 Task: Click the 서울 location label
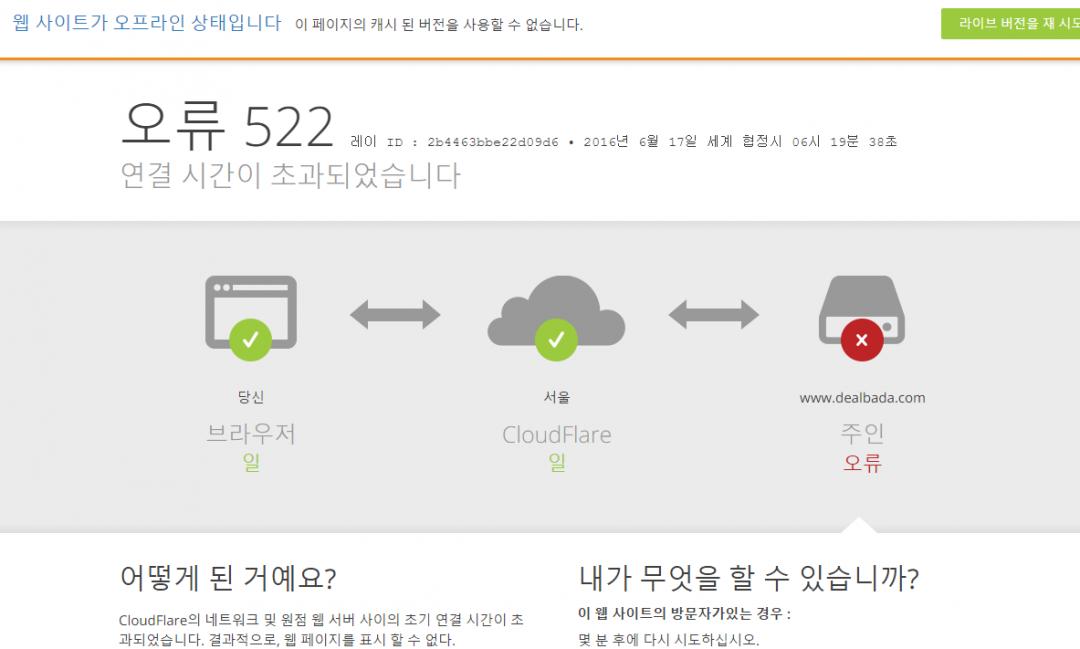[556, 398]
